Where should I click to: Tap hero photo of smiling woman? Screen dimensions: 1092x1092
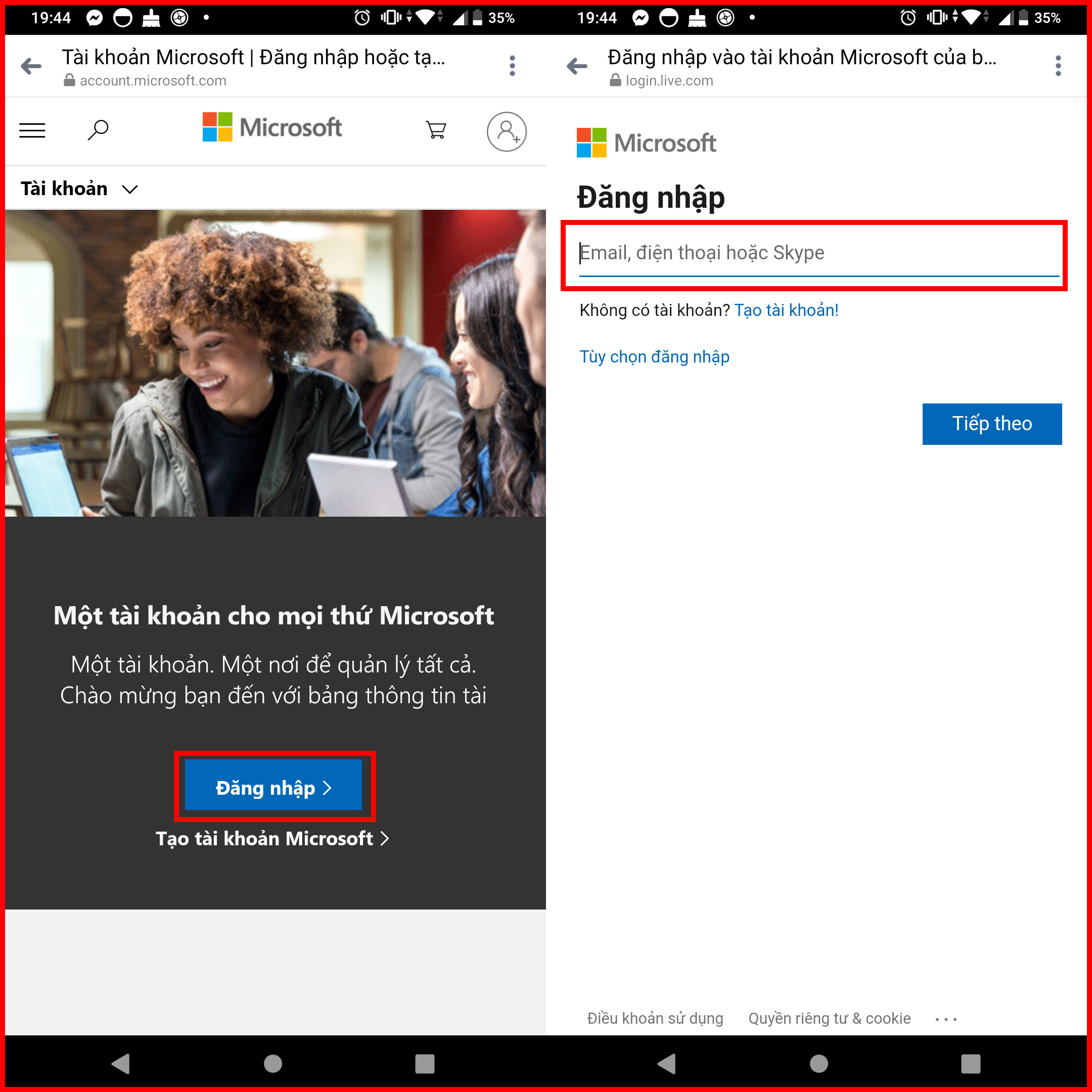coord(275,363)
